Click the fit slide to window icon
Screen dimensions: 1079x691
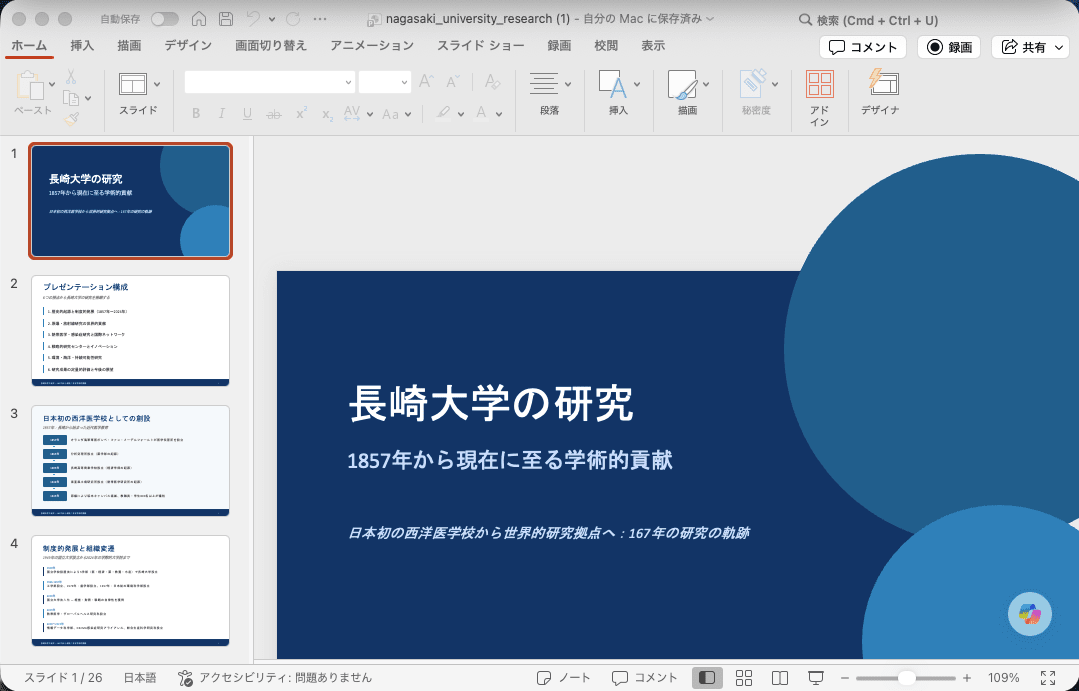pyautogui.click(x=1048, y=678)
